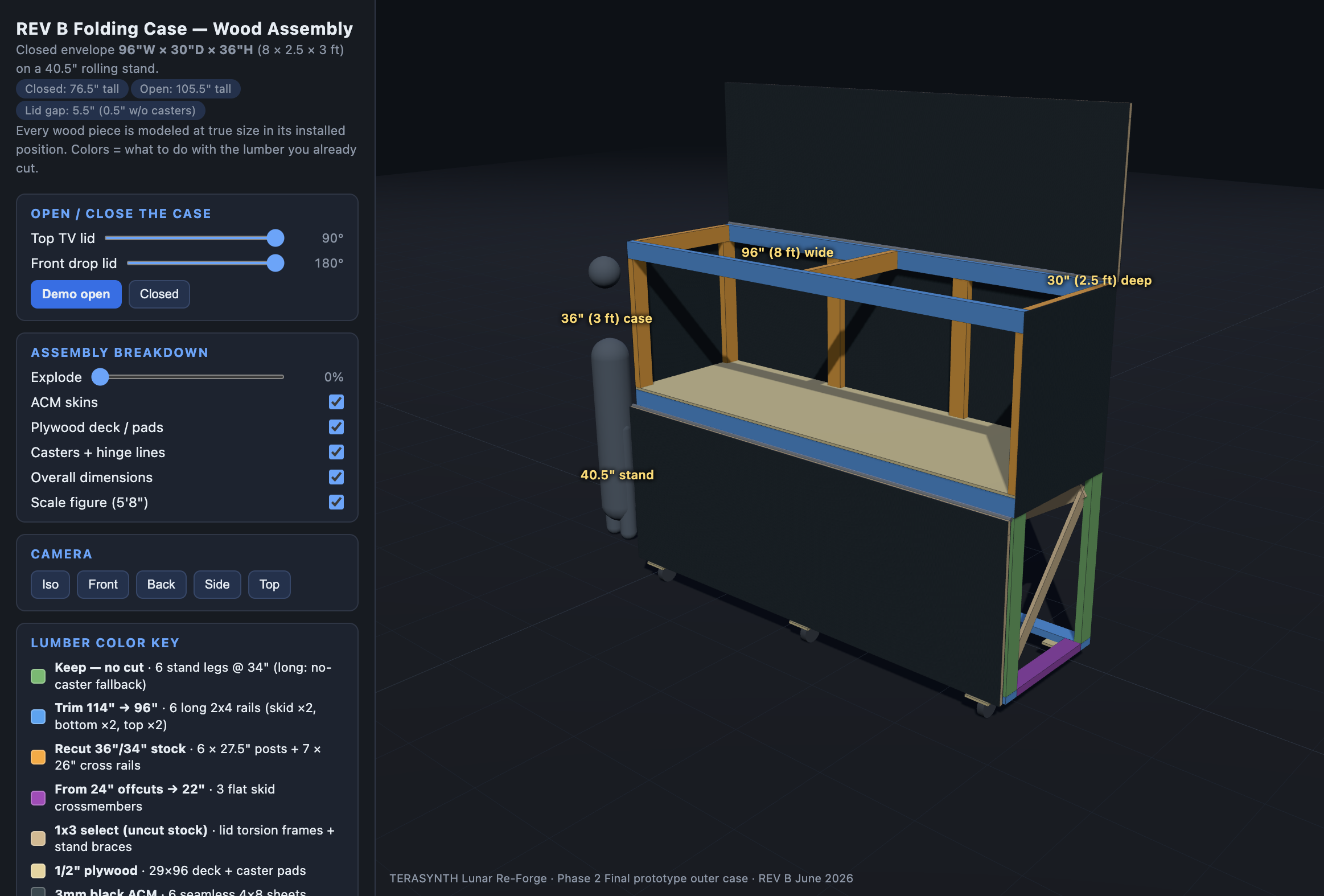The width and height of the screenshot is (1324, 896).
Task: Click the blue Trim 114" → 96" swatch
Action: pos(38,717)
